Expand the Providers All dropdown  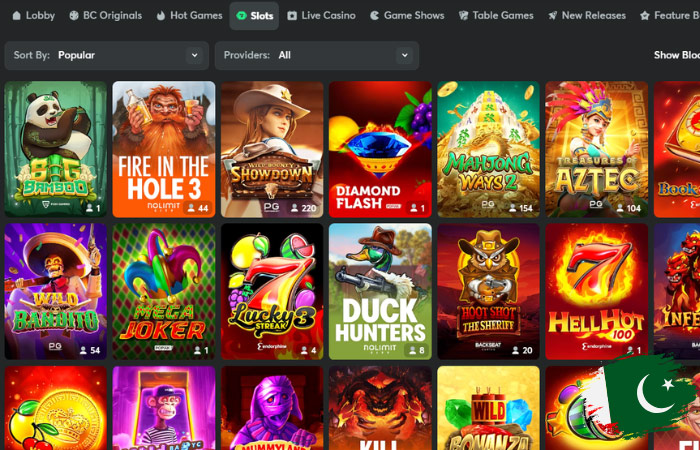click(x=317, y=55)
